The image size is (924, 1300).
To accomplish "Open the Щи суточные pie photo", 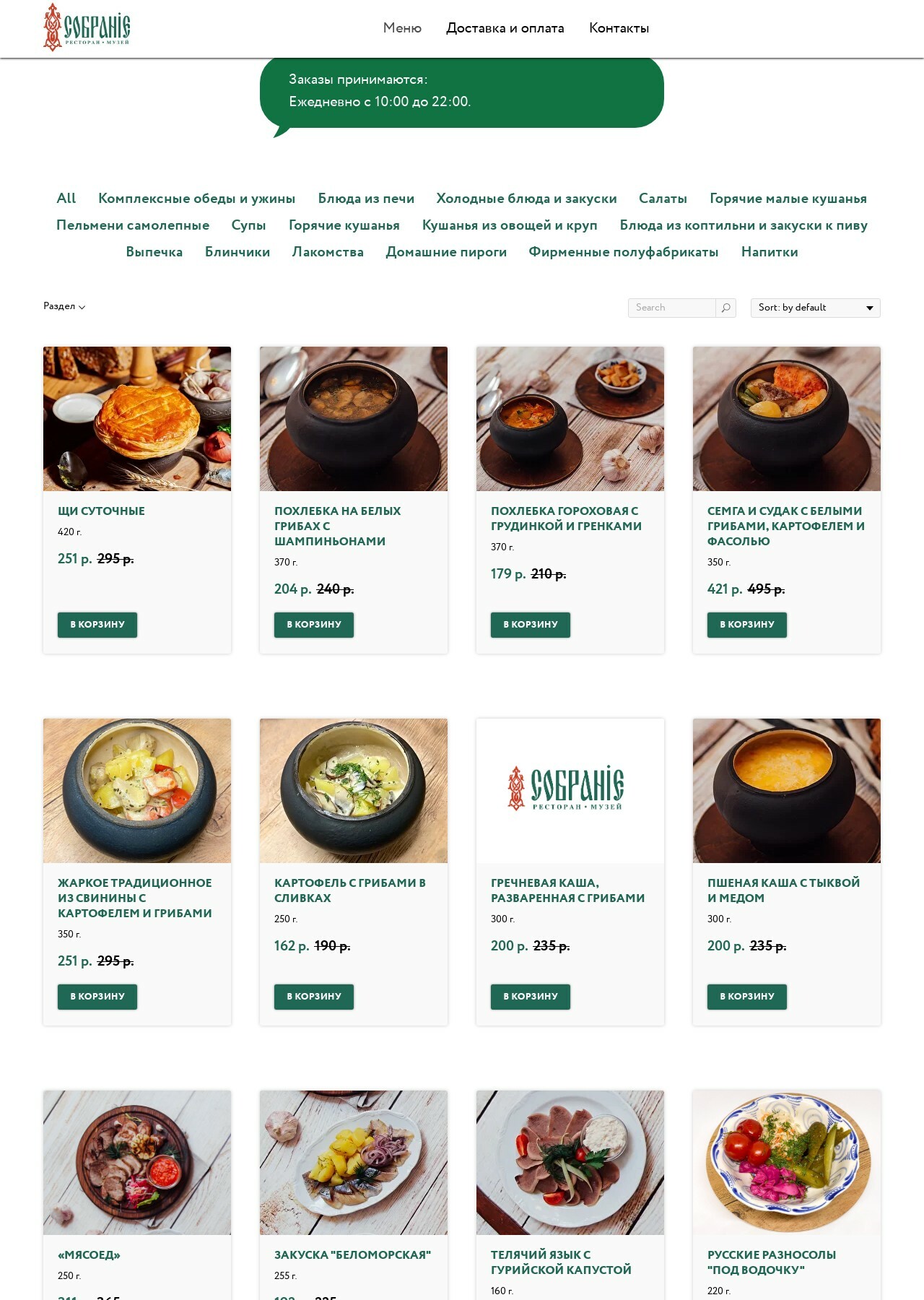I will point(137,419).
